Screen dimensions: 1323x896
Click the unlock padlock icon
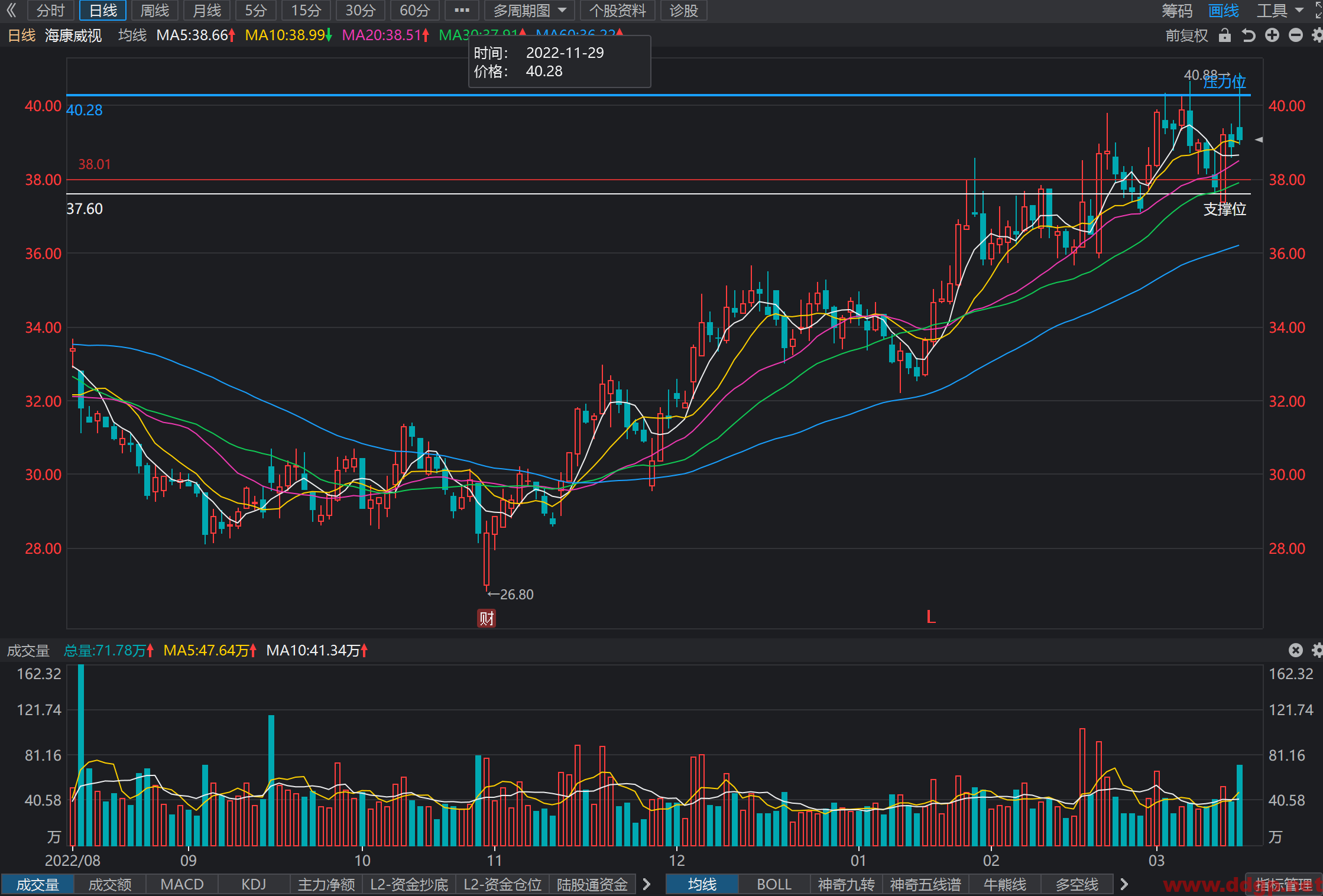tap(1225, 35)
